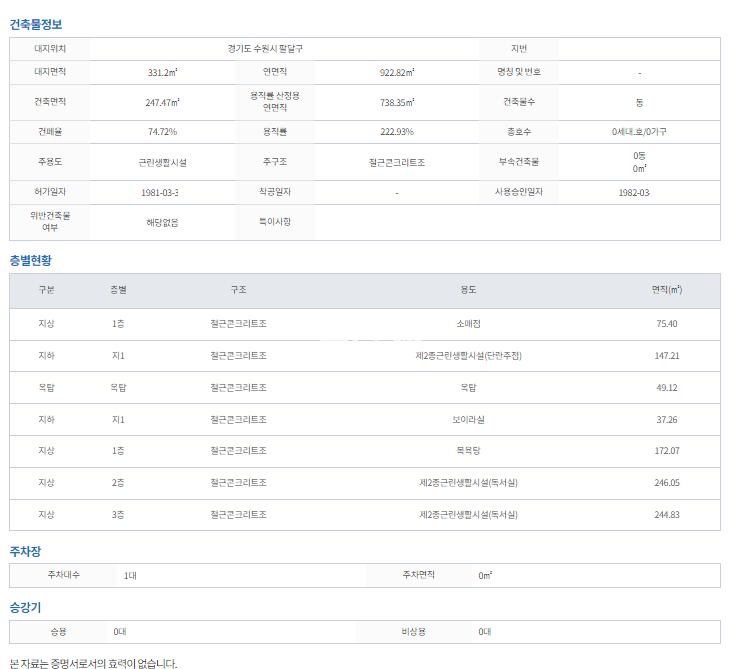Click the 제2종근린생활시설(단란주점) usage cell
This screenshot has height=669, width=739.
click(468, 356)
